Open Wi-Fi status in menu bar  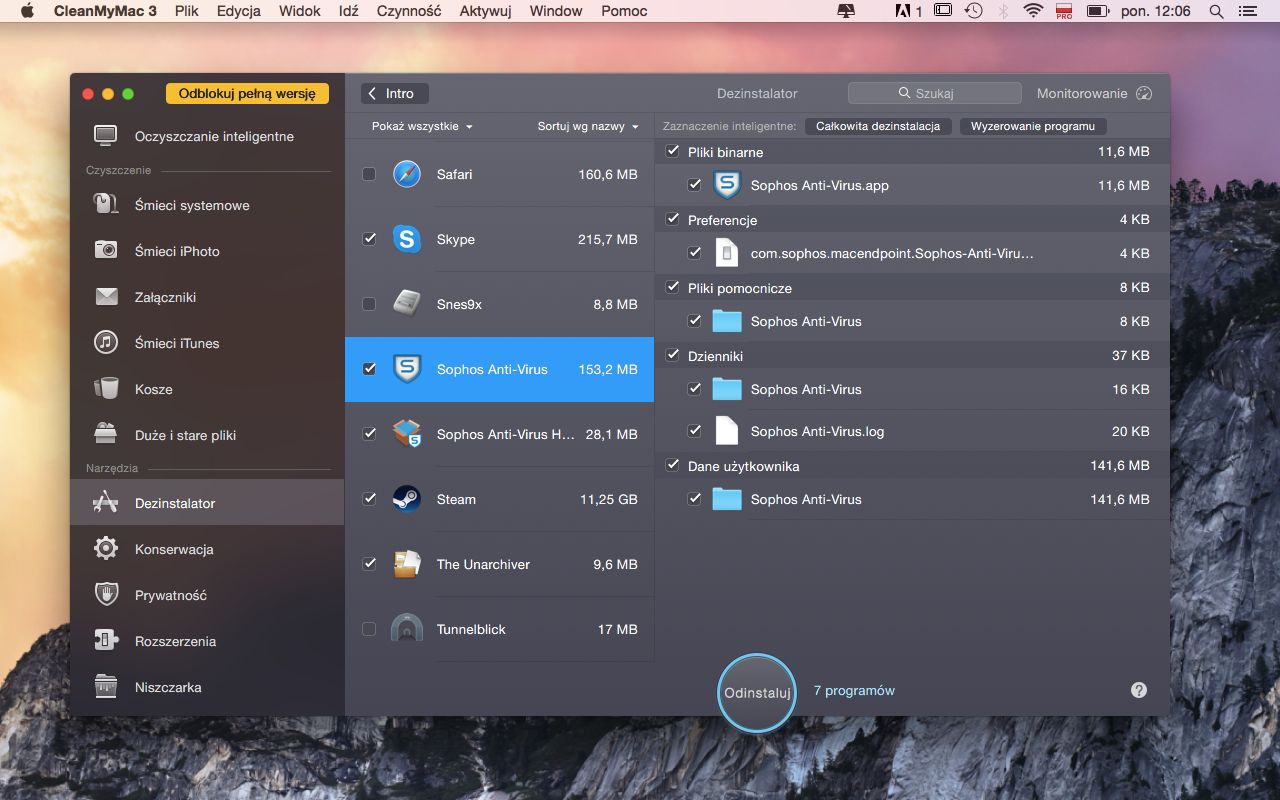pos(1033,11)
